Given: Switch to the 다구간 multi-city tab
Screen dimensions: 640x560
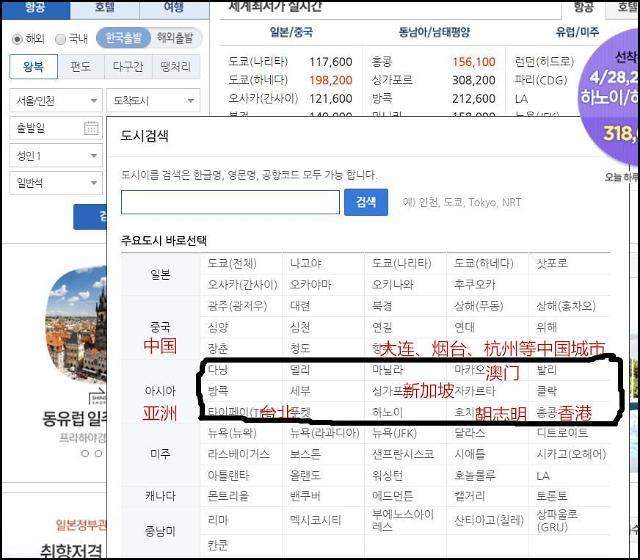Looking at the screenshot, I should click(x=128, y=67).
